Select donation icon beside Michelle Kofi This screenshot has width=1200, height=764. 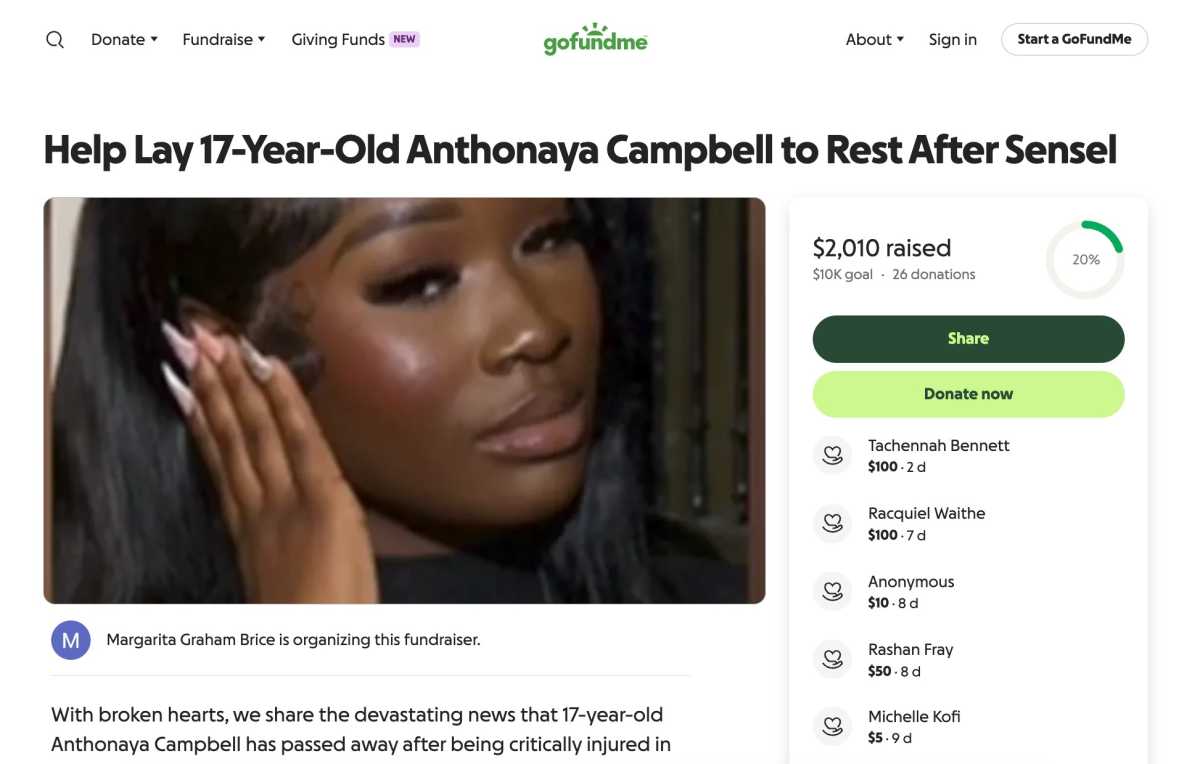tap(832, 727)
